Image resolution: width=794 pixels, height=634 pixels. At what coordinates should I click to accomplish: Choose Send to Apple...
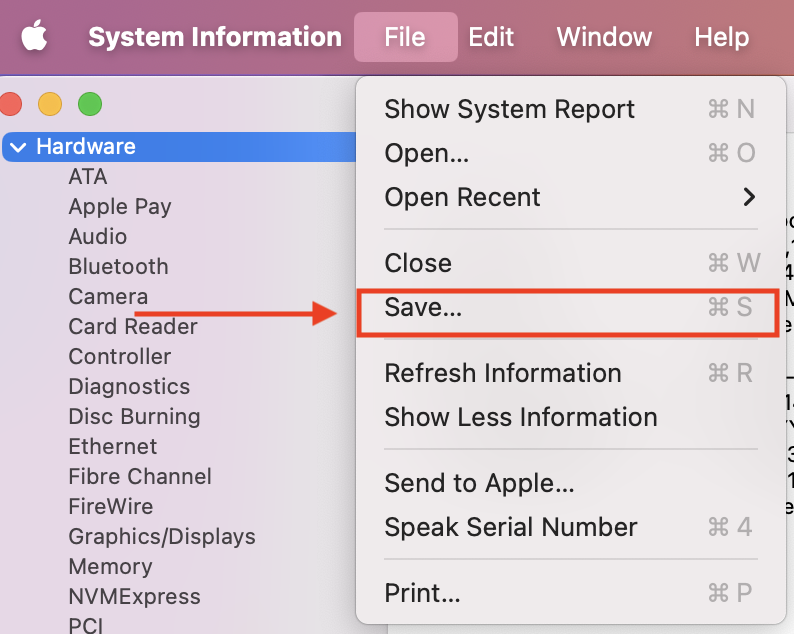click(x=571, y=483)
